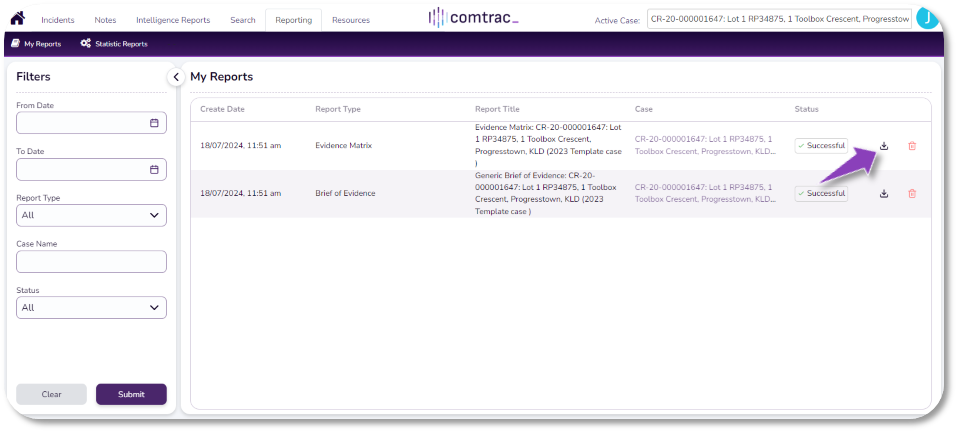
Task: Collapse the Filters side panel
Action: click(175, 77)
